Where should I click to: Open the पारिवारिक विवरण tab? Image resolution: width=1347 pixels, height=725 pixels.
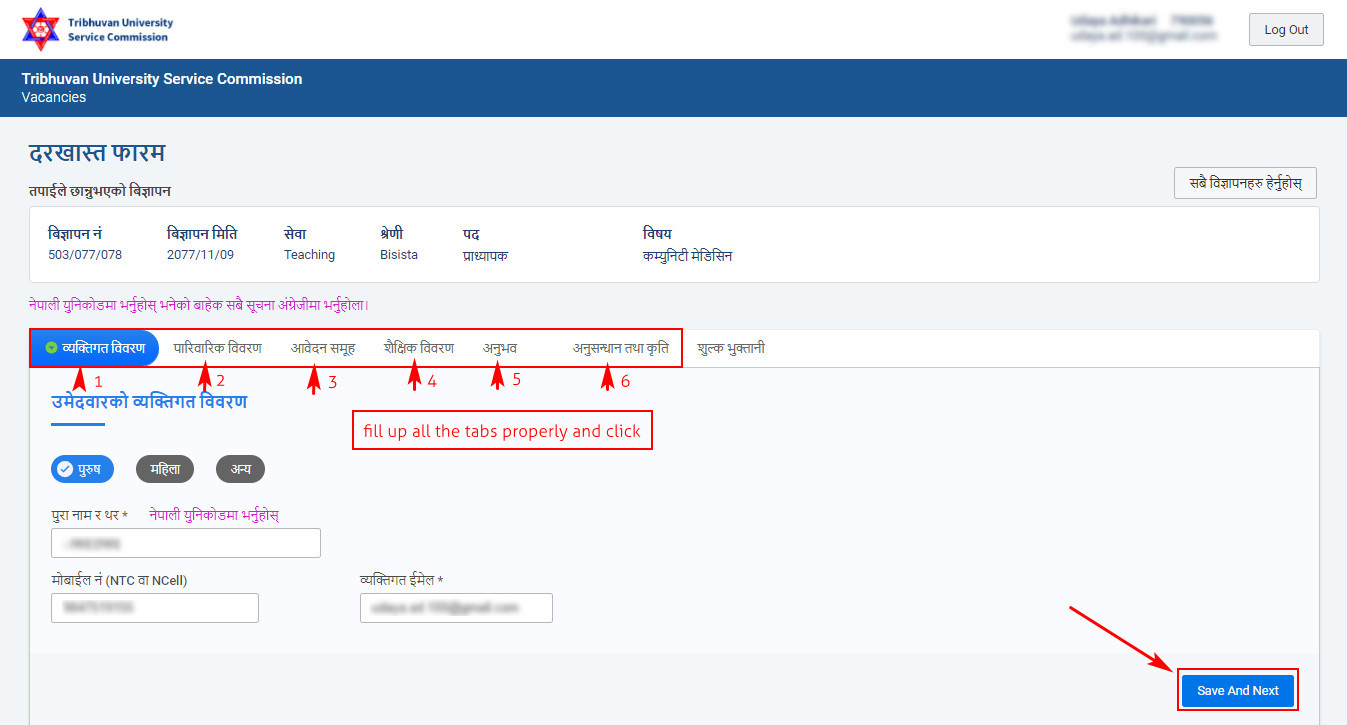pyautogui.click(x=218, y=348)
